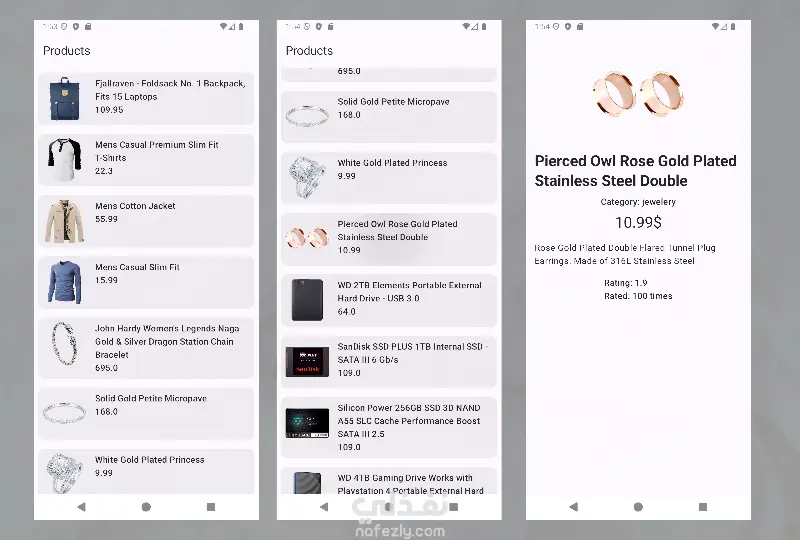Click the battery icon in the product detail screen's status bar

click(733, 27)
